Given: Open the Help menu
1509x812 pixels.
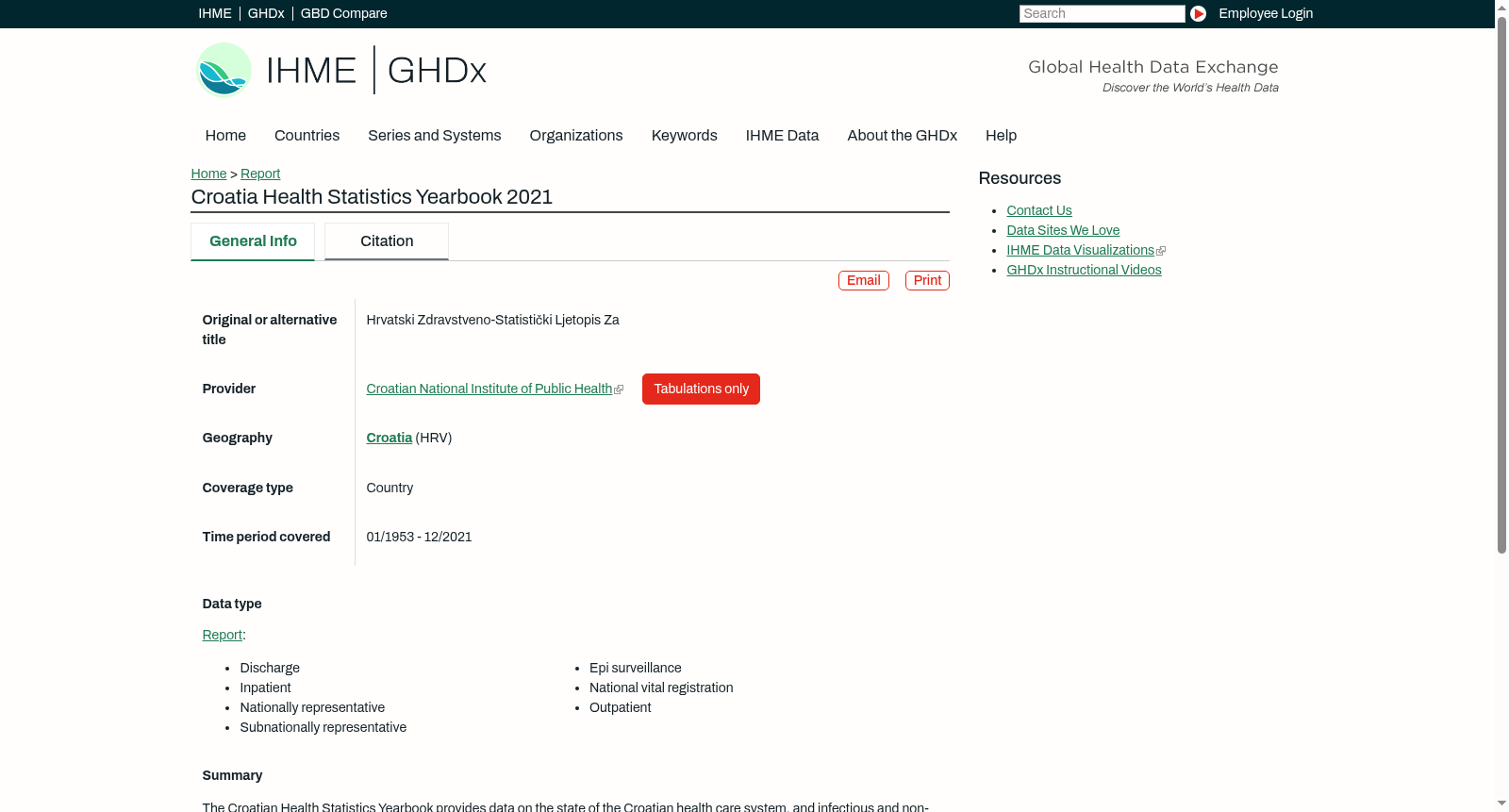Looking at the screenshot, I should click(x=1001, y=135).
